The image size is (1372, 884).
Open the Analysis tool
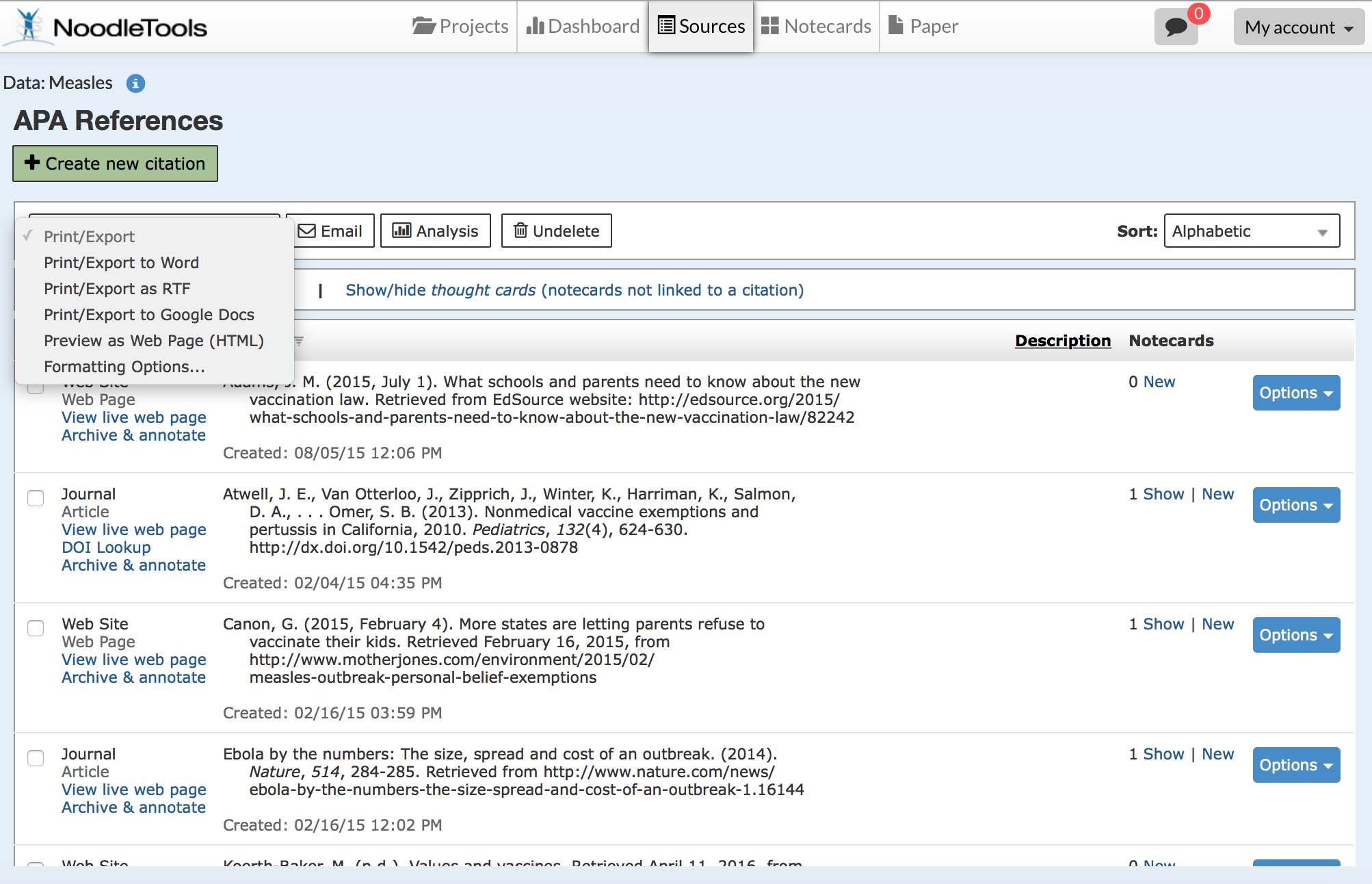pos(435,231)
